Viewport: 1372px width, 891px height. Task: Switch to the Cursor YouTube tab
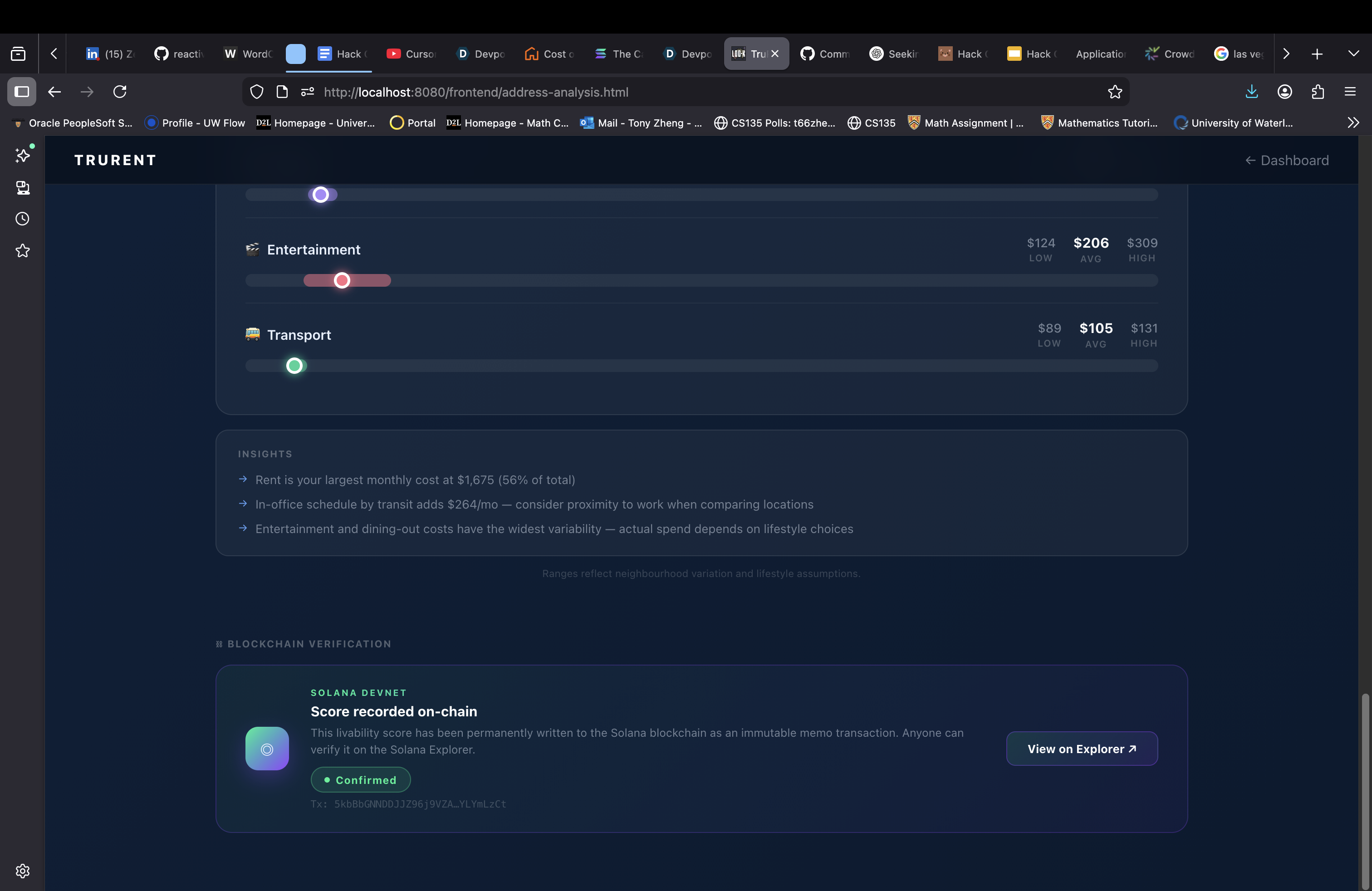click(x=411, y=54)
